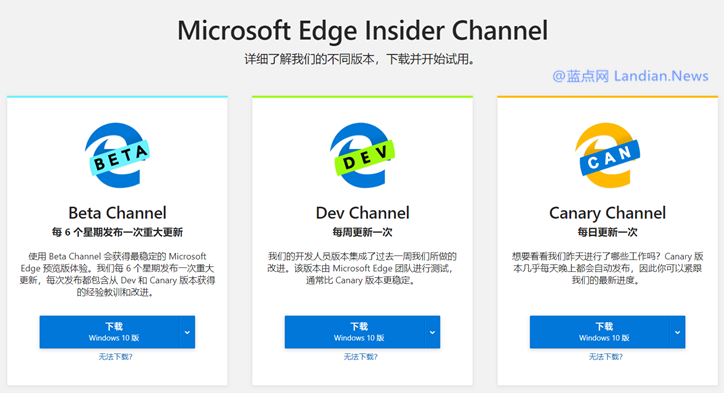Click the Canary Channel heading

(608, 213)
